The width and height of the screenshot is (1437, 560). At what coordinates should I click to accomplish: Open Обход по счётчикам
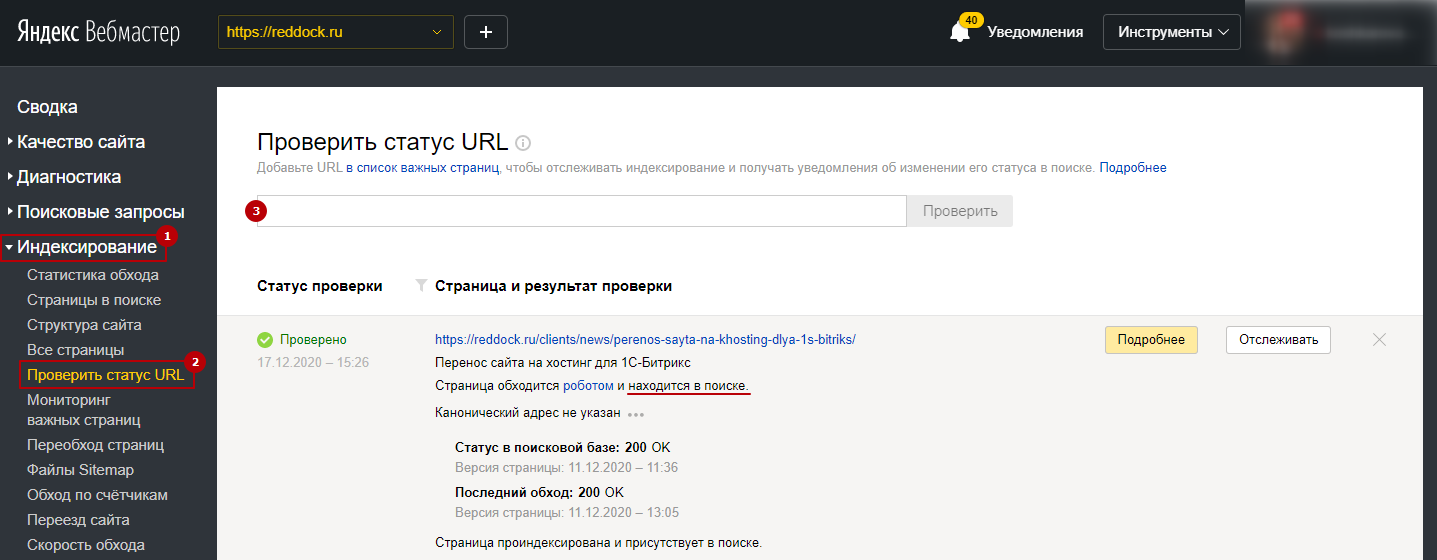click(x=97, y=495)
